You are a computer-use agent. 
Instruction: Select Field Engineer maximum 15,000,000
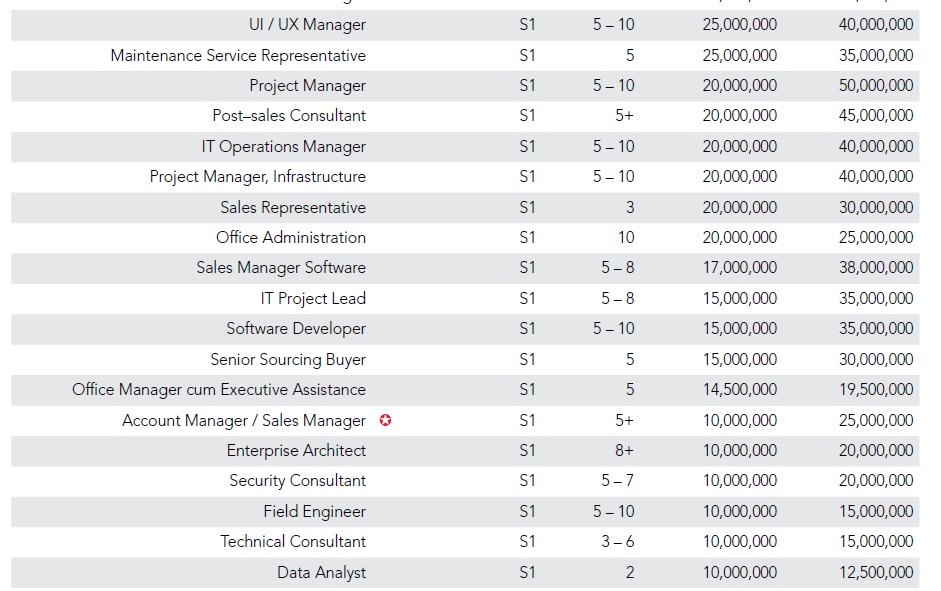click(876, 511)
